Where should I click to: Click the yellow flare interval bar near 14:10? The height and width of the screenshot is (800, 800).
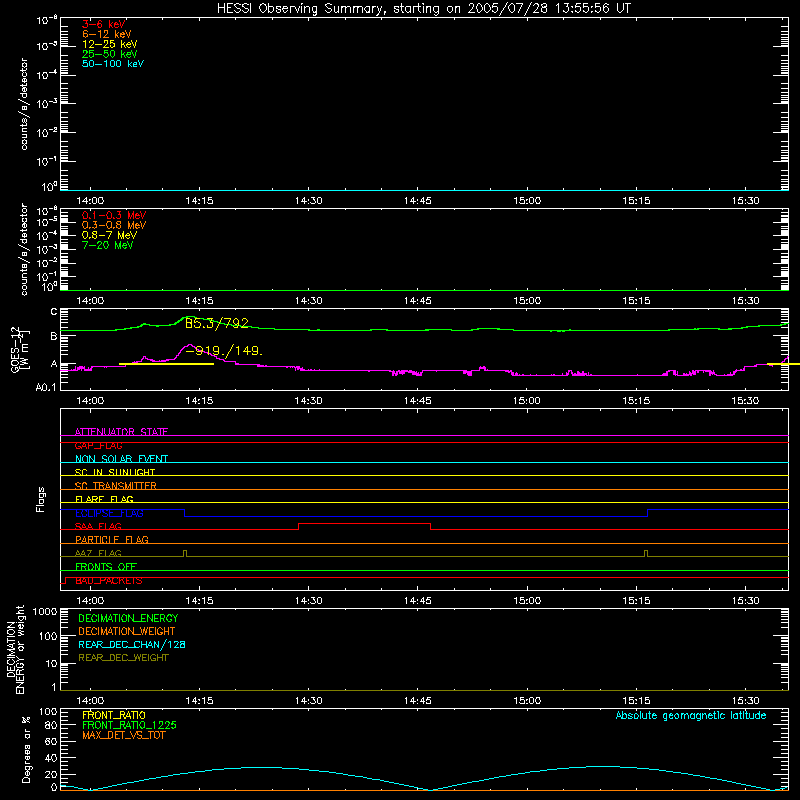(x=166, y=364)
